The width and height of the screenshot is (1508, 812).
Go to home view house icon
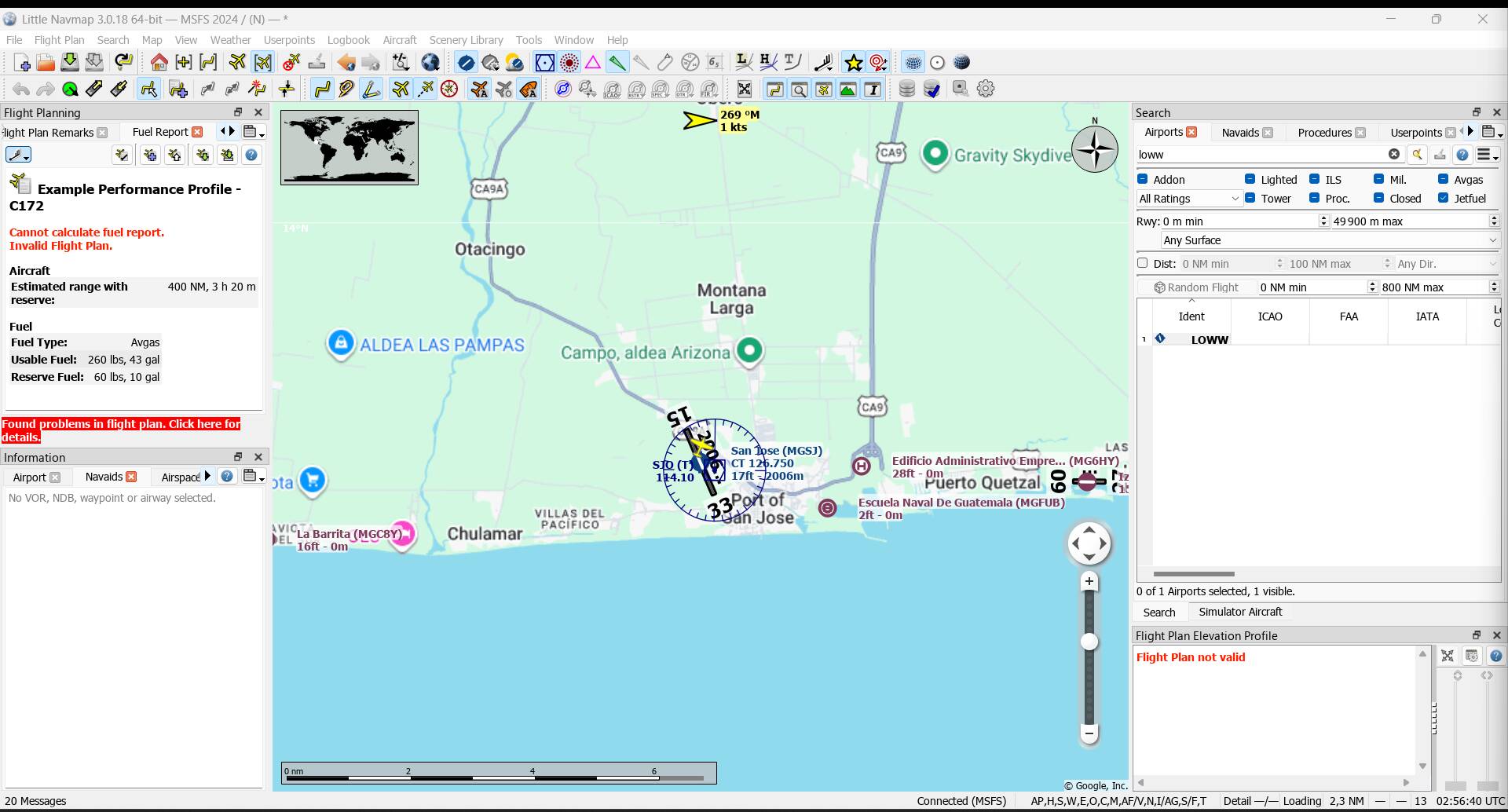[x=159, y=63]
